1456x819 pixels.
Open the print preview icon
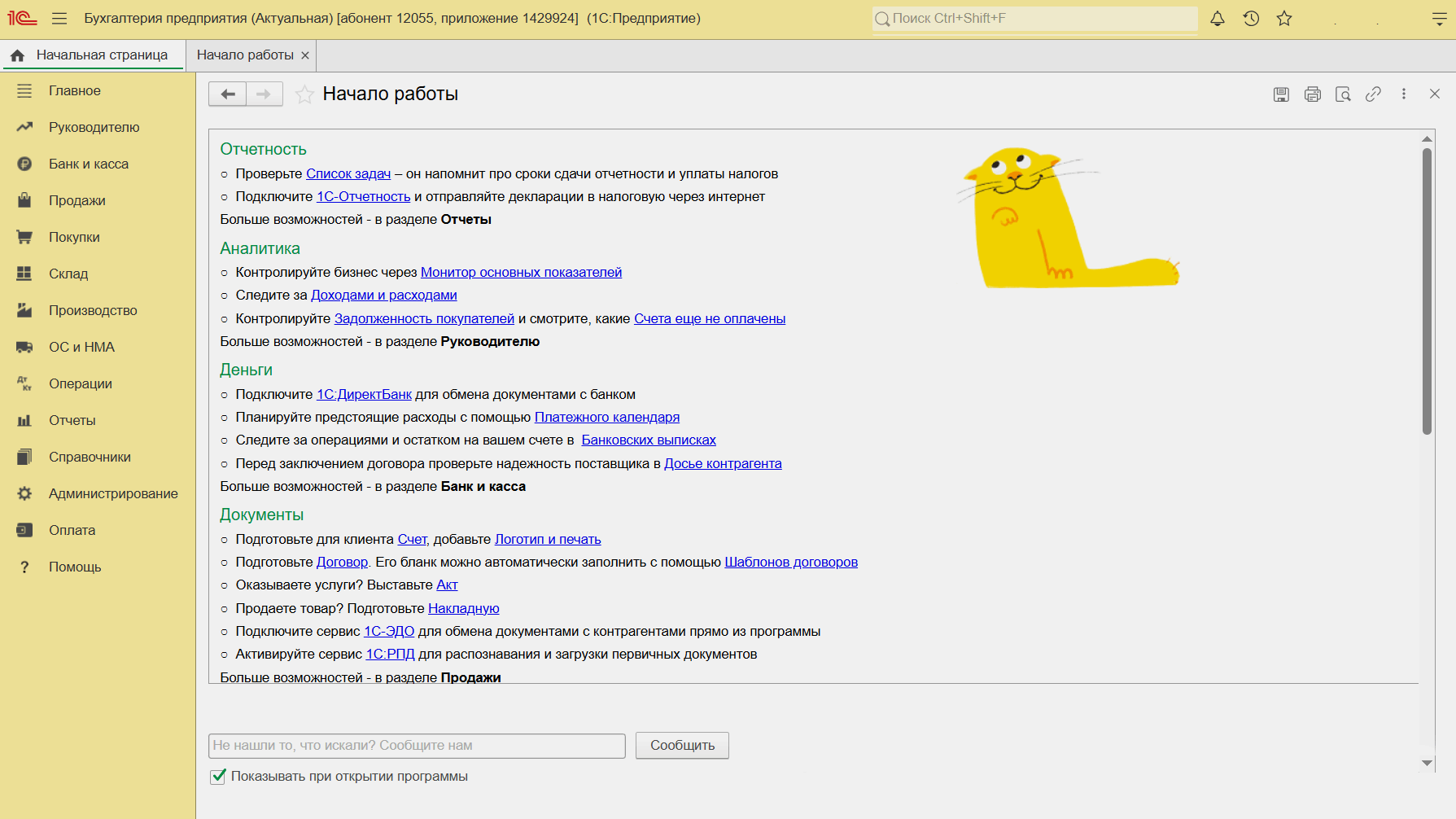(1343, 94)
